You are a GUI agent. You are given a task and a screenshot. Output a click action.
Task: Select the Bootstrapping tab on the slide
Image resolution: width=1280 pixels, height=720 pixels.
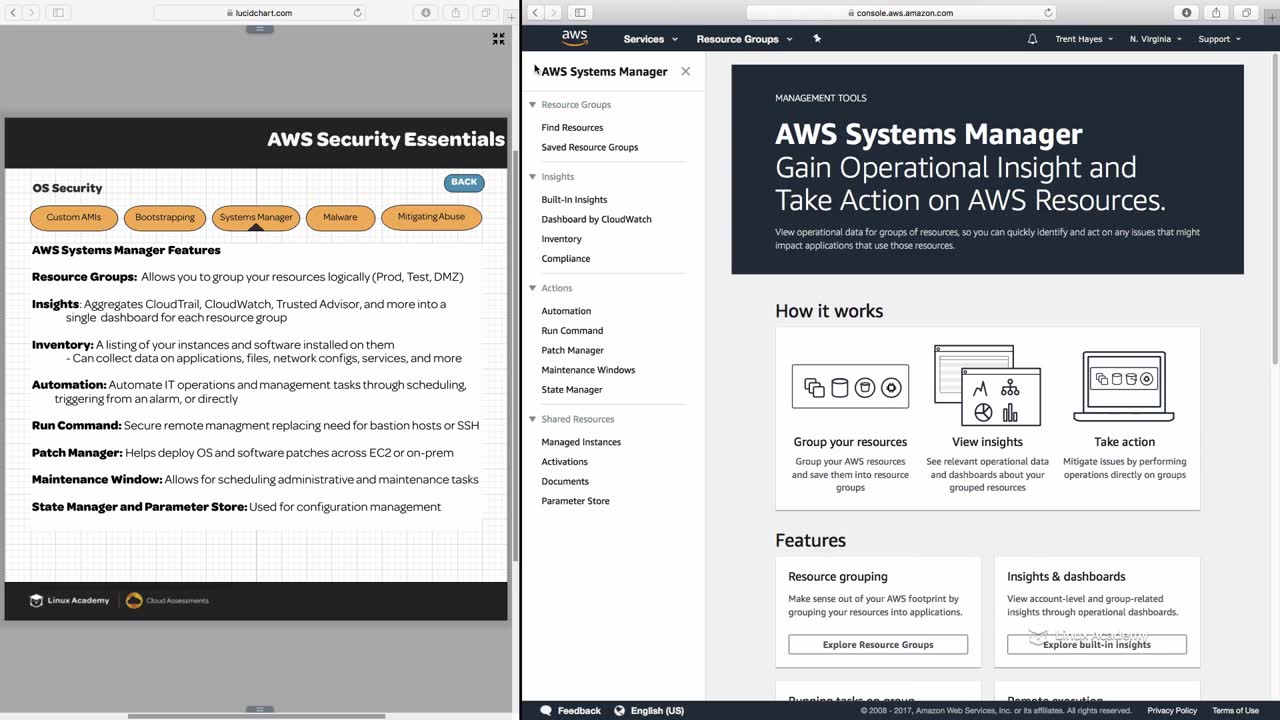click(x=165, y=217)
